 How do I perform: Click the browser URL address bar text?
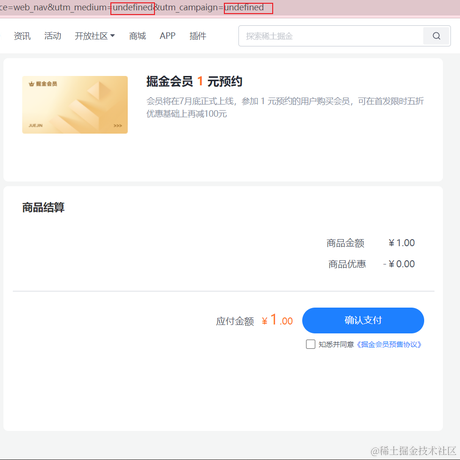(x=133, y=7)
